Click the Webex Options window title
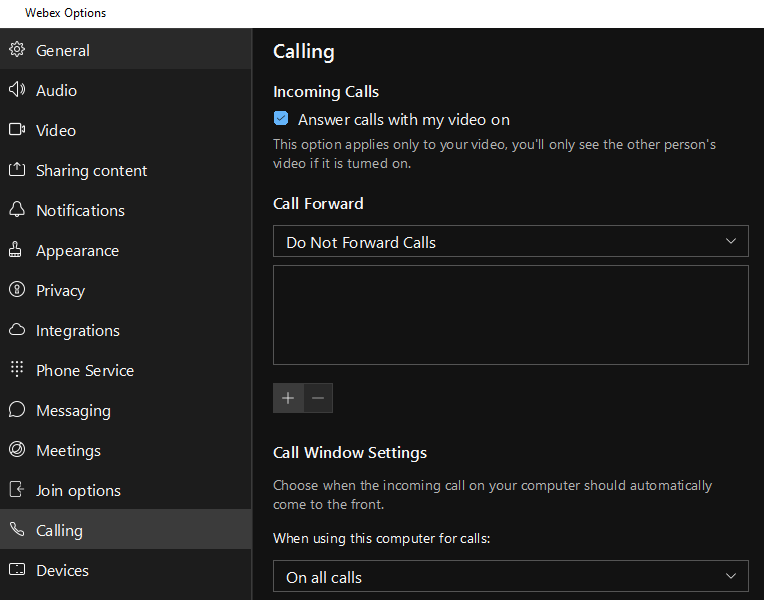Viewport: 764px width, 600px height. tap(65, 13)
